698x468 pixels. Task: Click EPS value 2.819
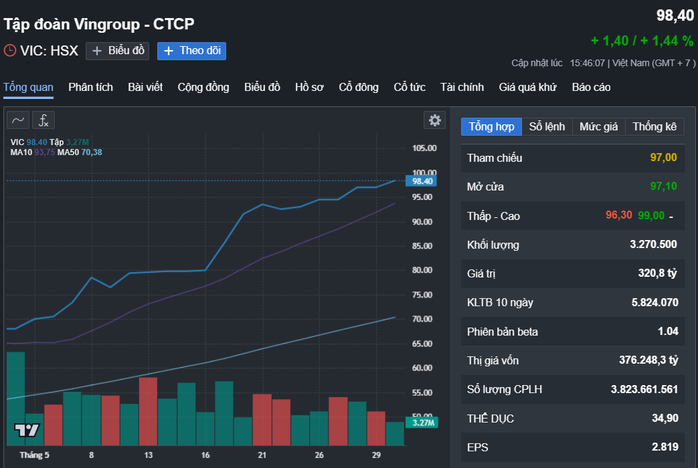pos(665,447)
